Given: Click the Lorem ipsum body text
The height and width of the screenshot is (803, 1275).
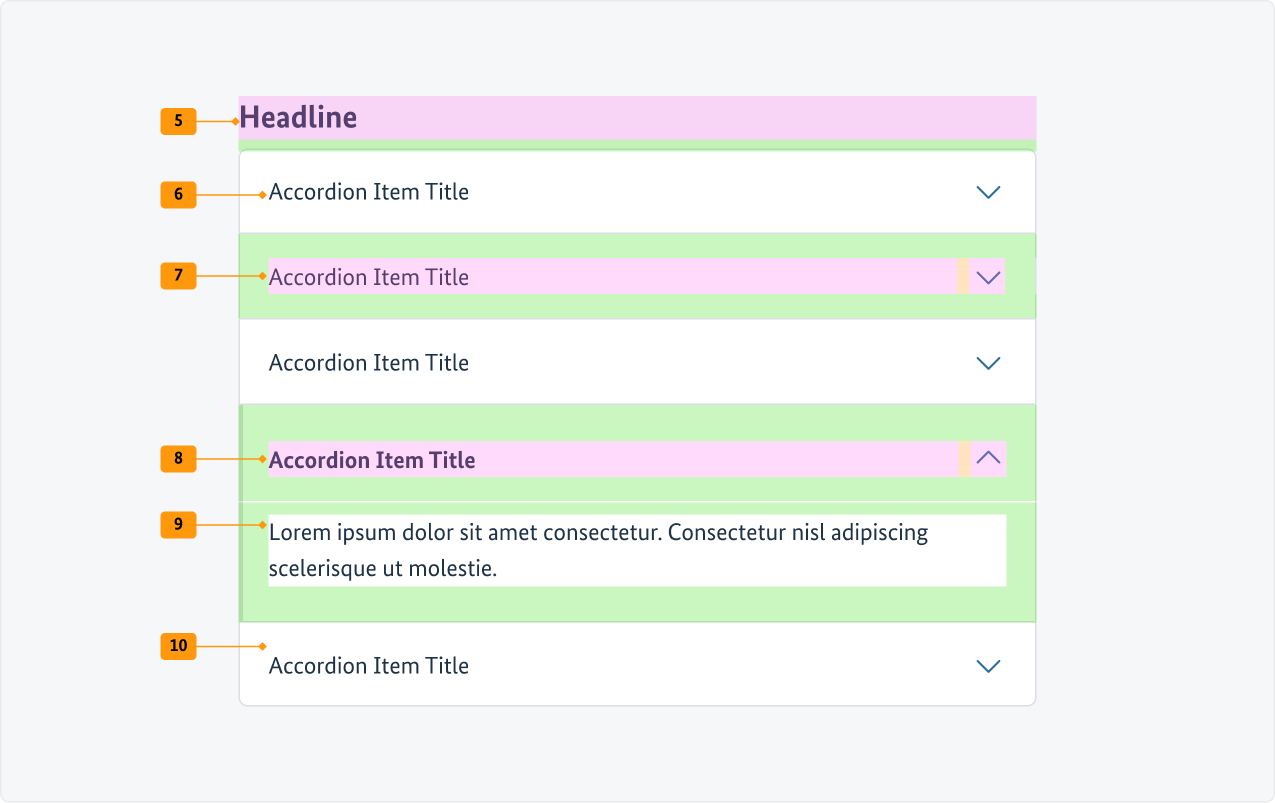Looking at the screenshot, I should pyautogui.click(x=598, y=550).
